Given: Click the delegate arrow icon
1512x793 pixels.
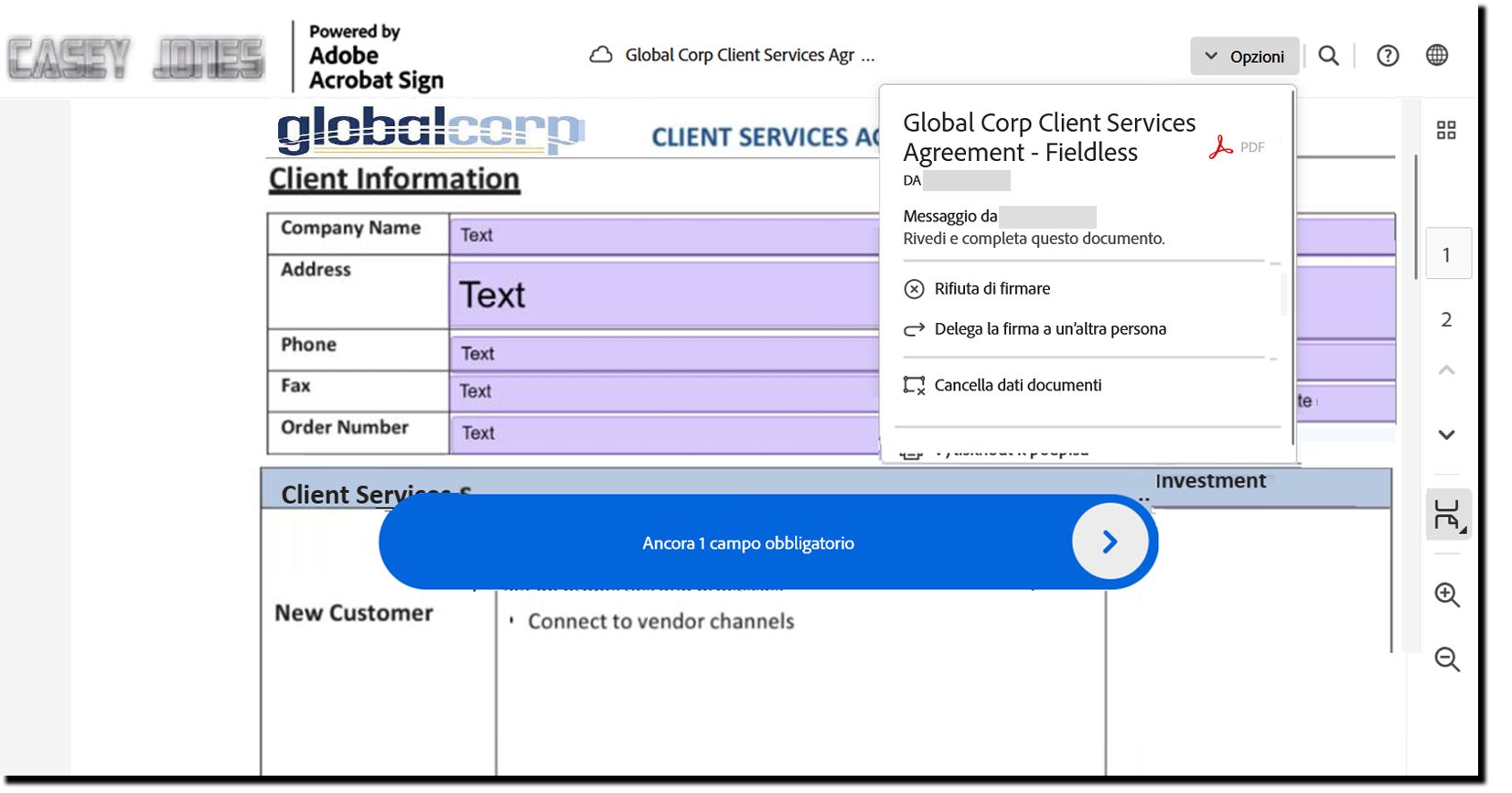Looking at the screenshot, I should point(914,329).
